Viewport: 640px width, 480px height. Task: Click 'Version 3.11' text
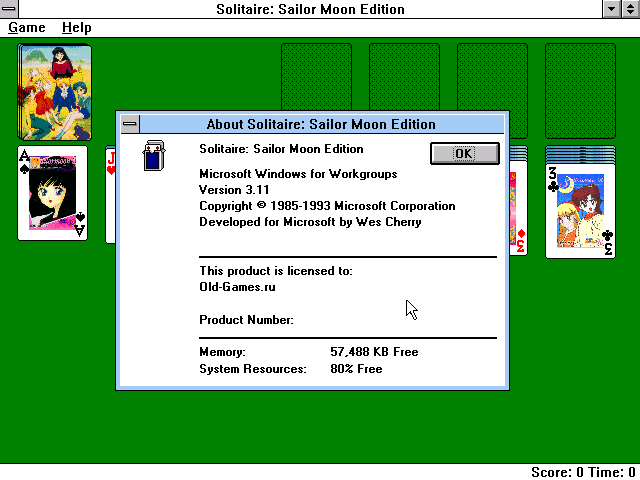[234, 190]
